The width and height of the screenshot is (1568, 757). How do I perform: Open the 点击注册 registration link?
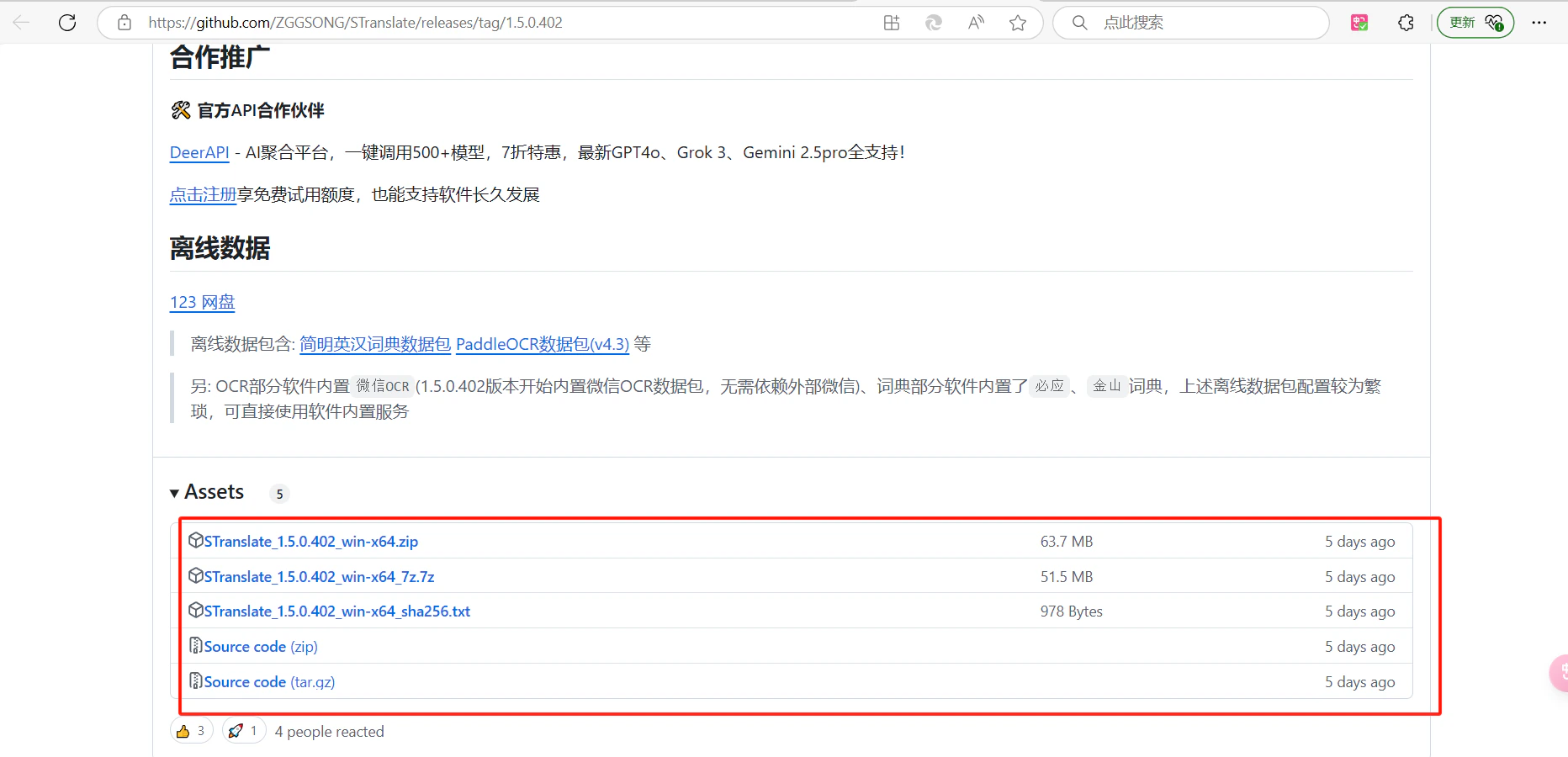point(203,194)
